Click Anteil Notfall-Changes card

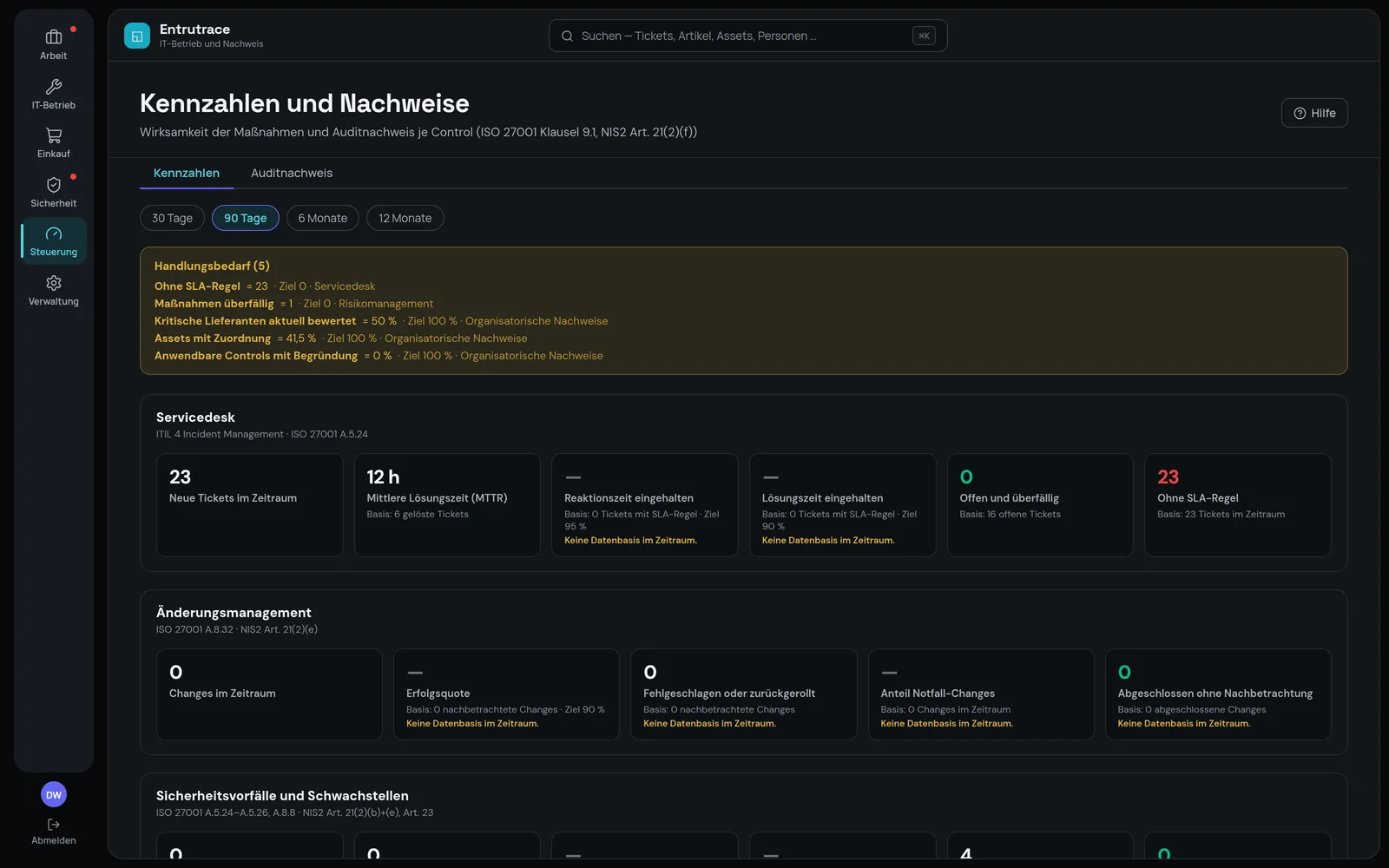point(981,694)
